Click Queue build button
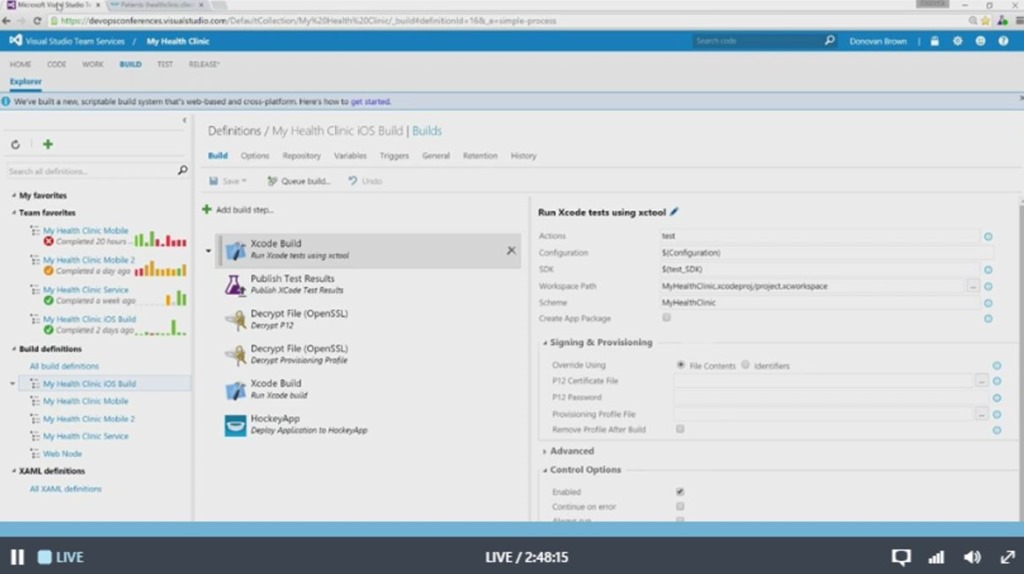 [x=298, y=181]
